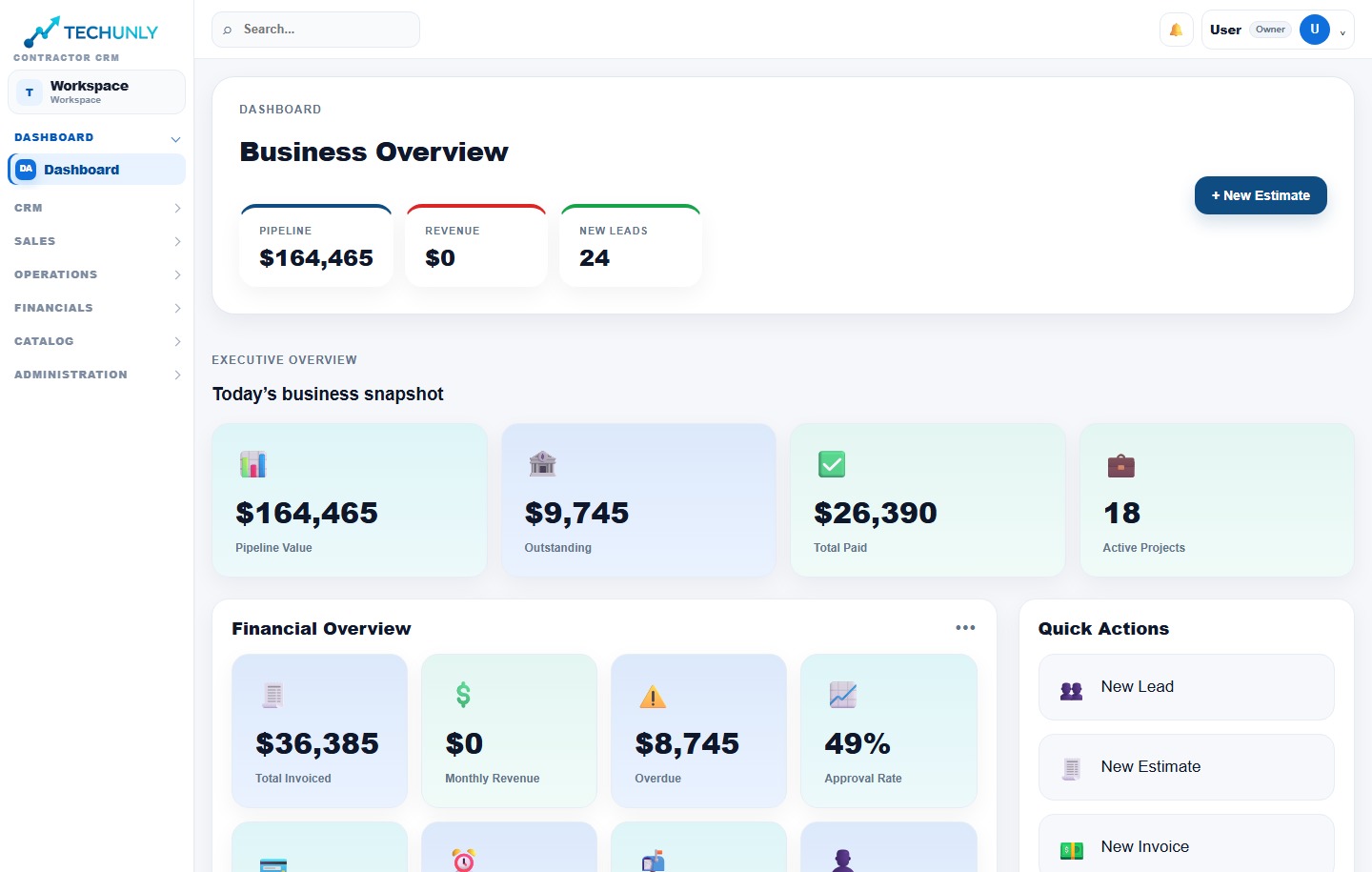The image size is (1372, 872).
Task: Click the Techunly logo in the sidebar
Action: pyautogui.click(x=91, y=31)
